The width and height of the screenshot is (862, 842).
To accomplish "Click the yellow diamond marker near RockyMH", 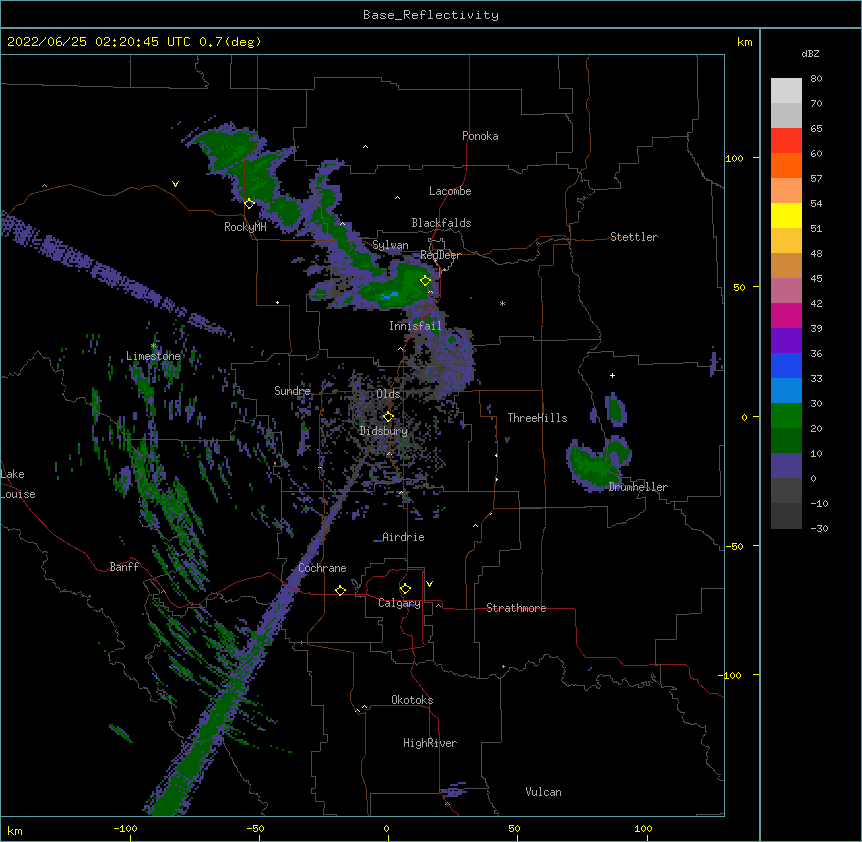I will [x=249, y=204].
